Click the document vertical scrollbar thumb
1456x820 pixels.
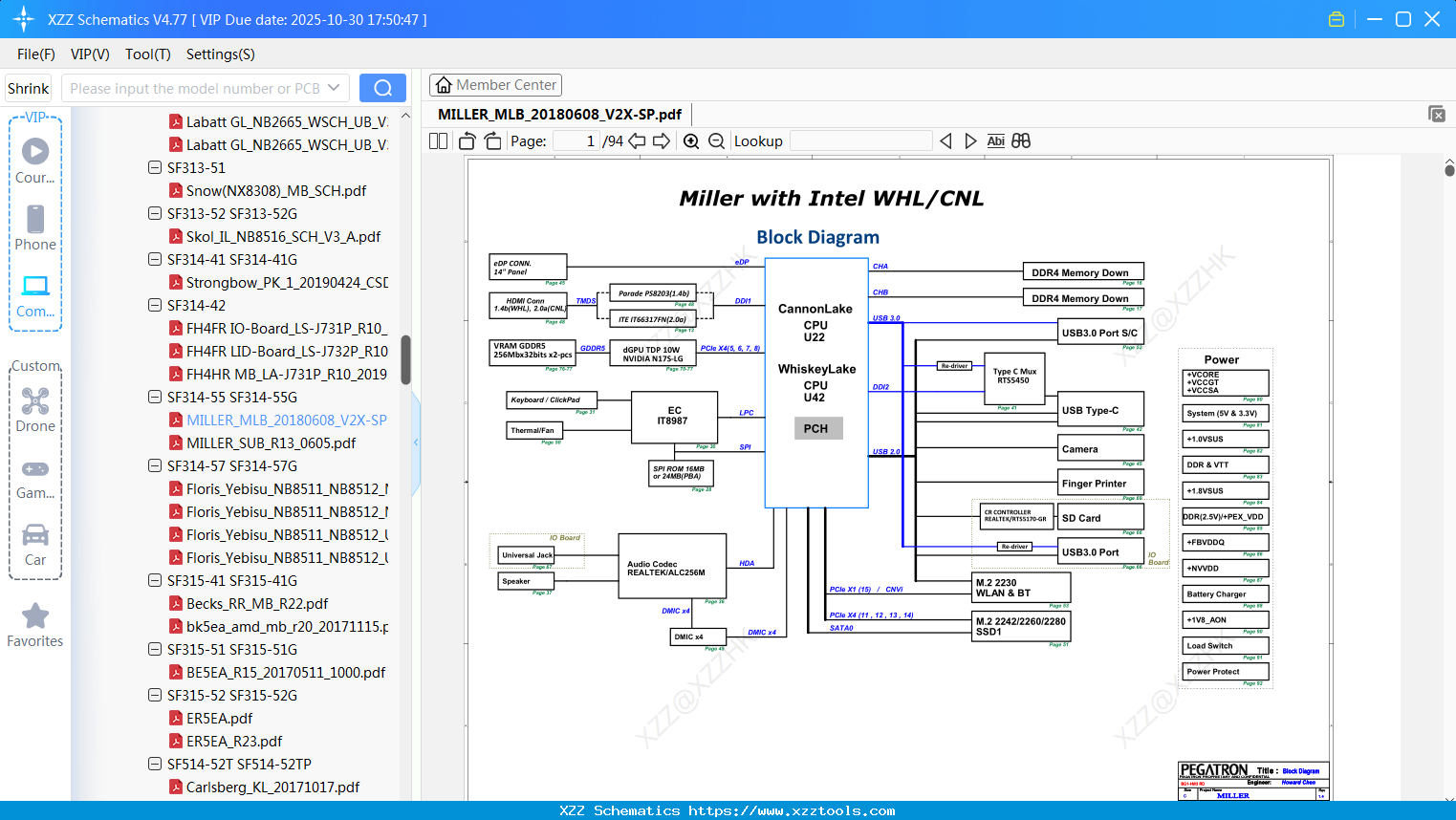pyautogui.click(x=1449, y=171)
